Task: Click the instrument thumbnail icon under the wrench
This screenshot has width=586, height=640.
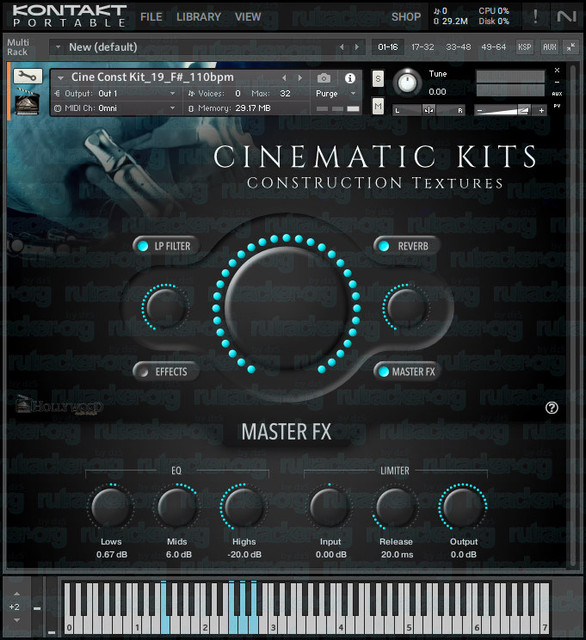Action: pos(27,102)
